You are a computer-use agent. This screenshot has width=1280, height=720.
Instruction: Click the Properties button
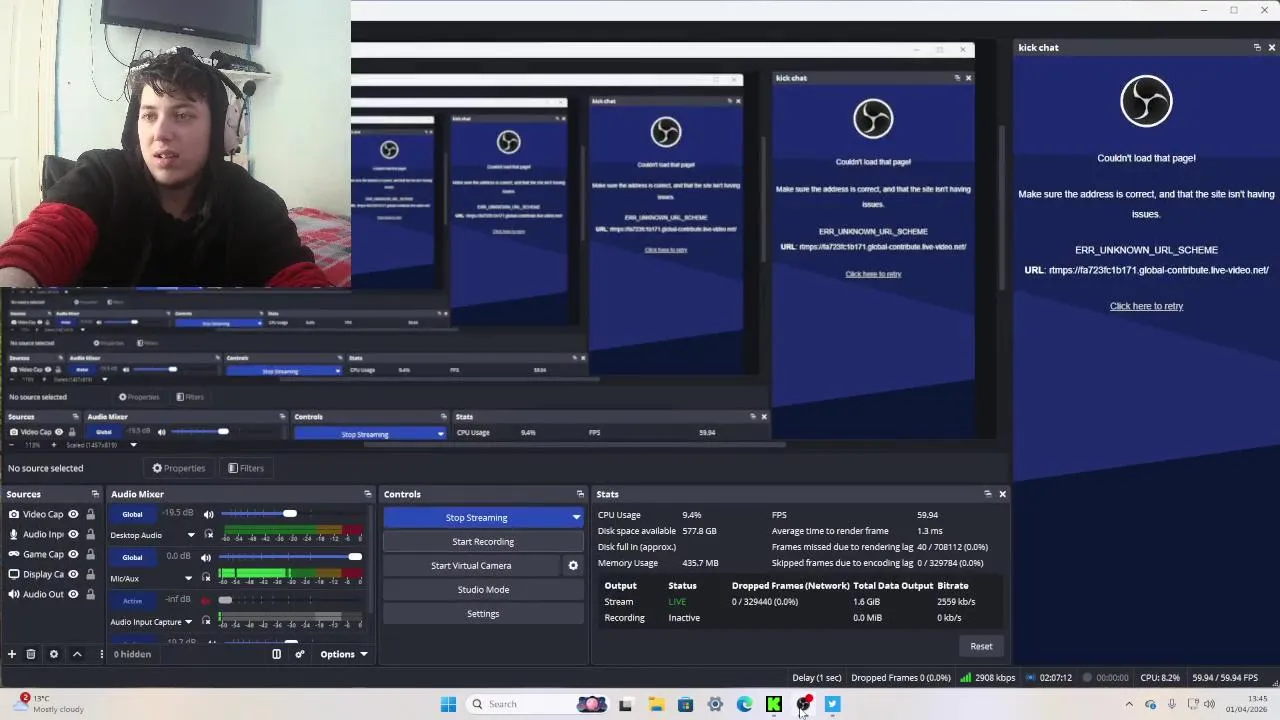tap(178, 468)
